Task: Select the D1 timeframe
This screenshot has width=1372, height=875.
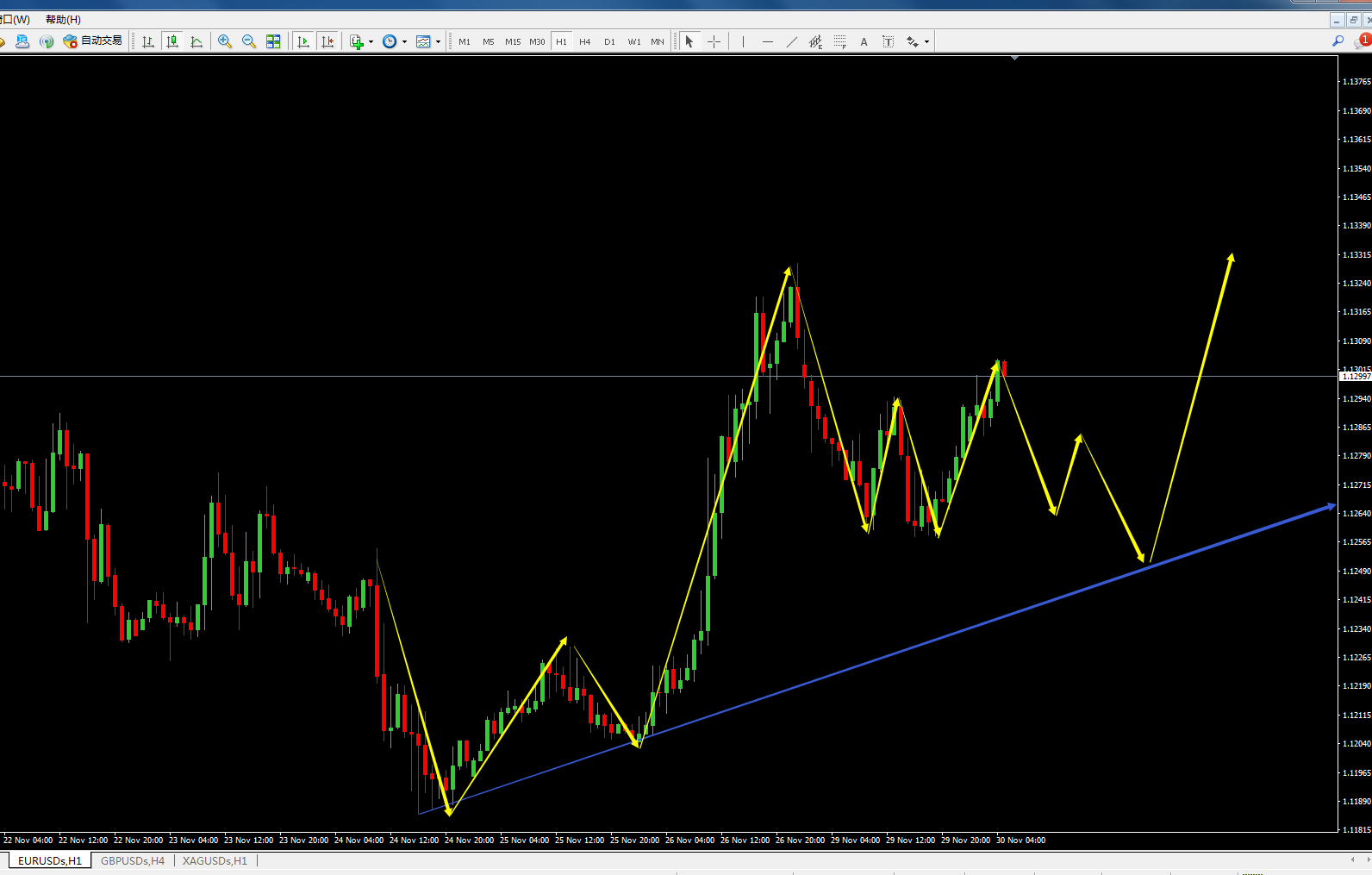Action: tap(609, 41)
